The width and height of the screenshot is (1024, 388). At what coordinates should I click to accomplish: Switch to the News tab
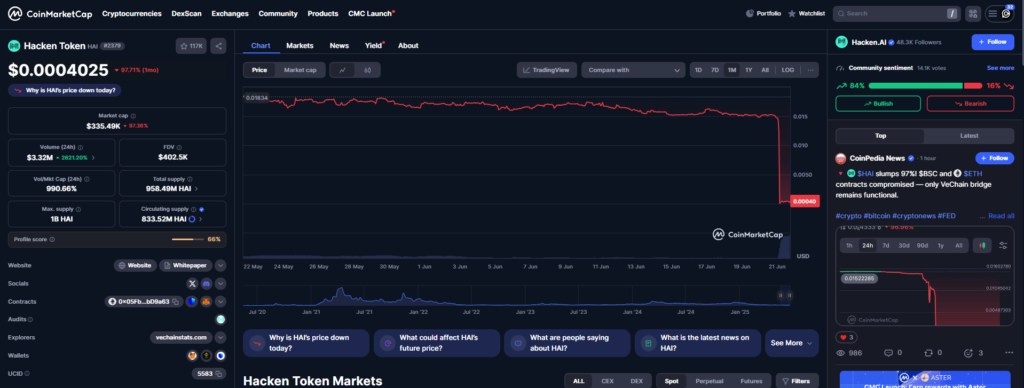[x=339, y=46]
